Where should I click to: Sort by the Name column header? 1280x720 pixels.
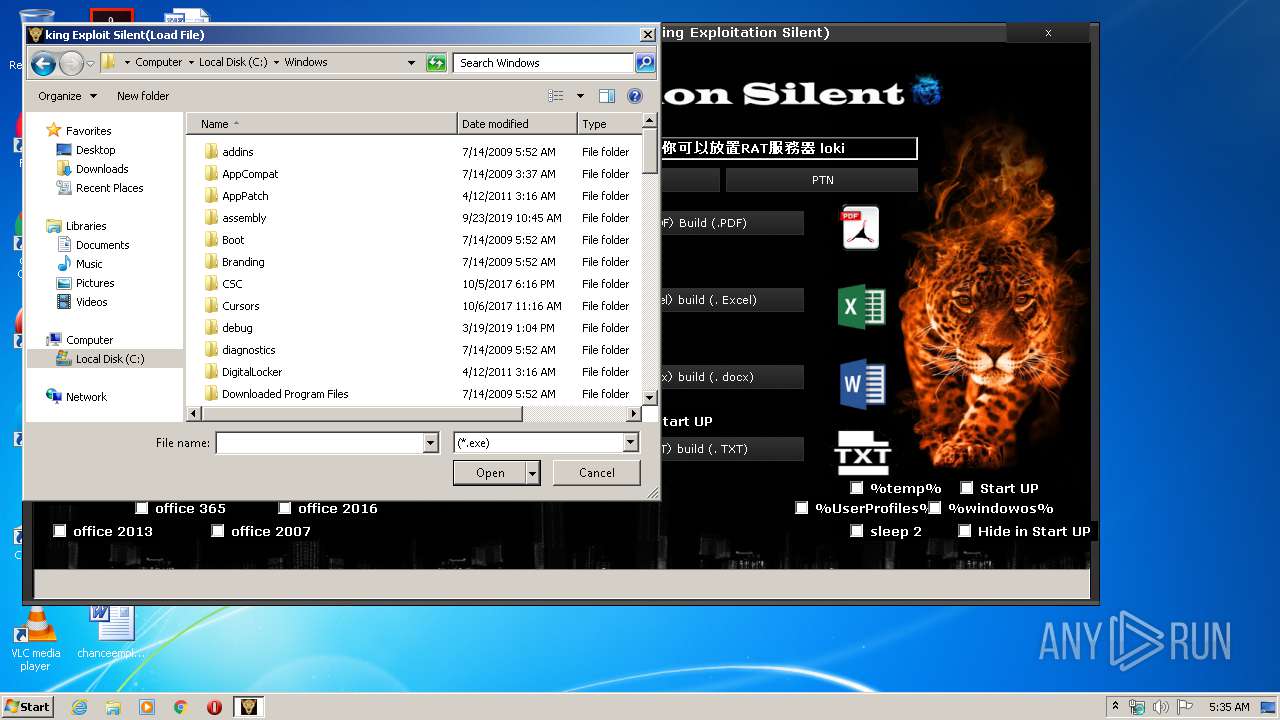point(322,124)
